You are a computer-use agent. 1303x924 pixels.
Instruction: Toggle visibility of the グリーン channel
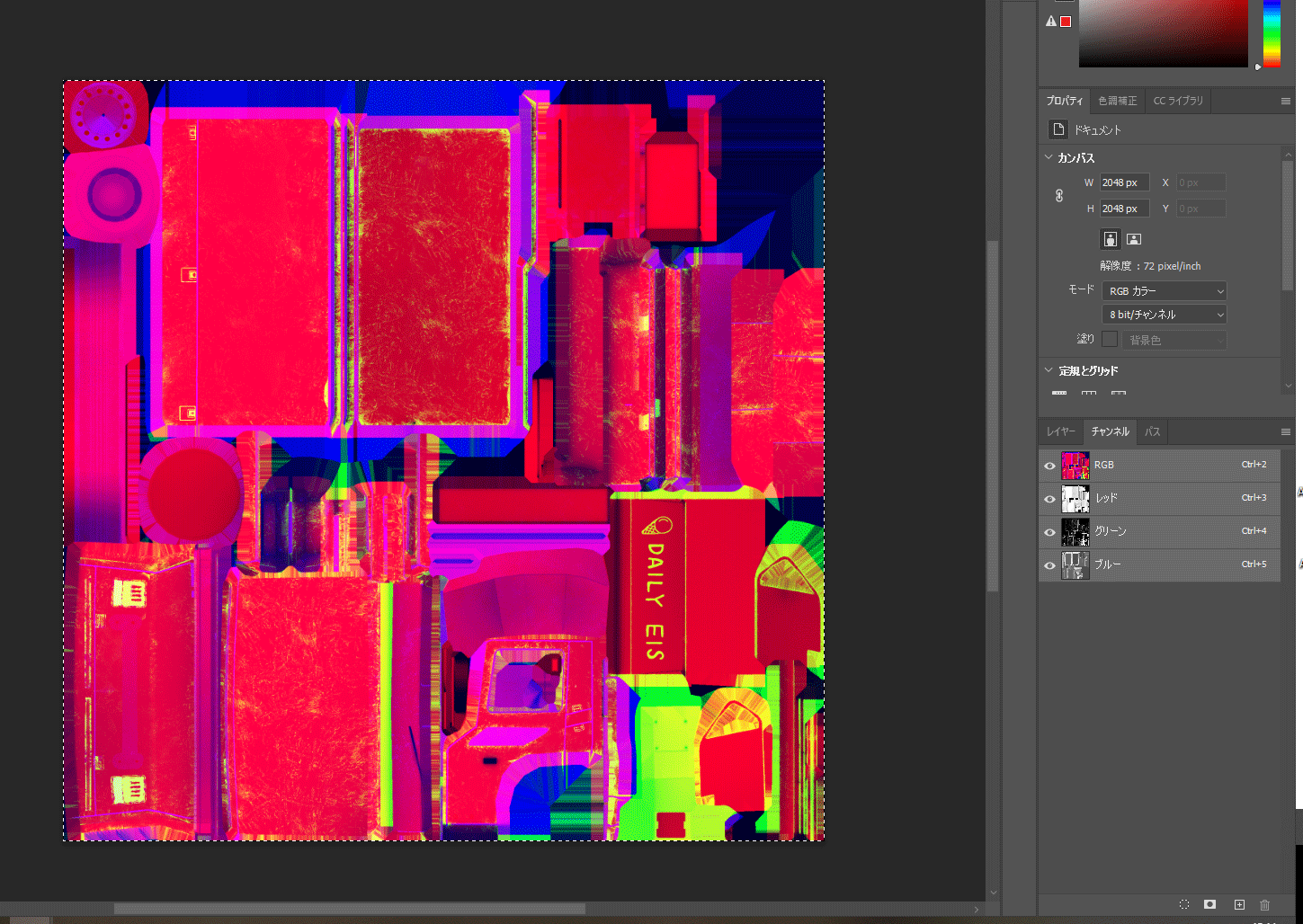pyautogui.click(x=1049, y=532)
